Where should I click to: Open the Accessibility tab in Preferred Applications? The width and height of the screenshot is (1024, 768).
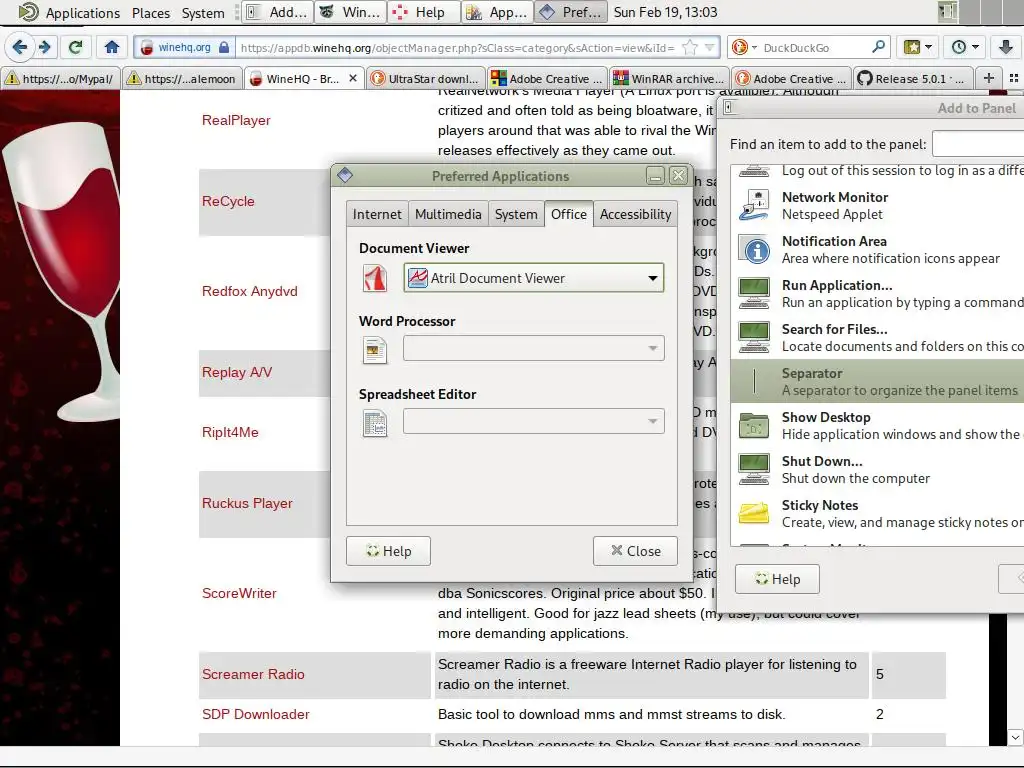tap(635, 214)
